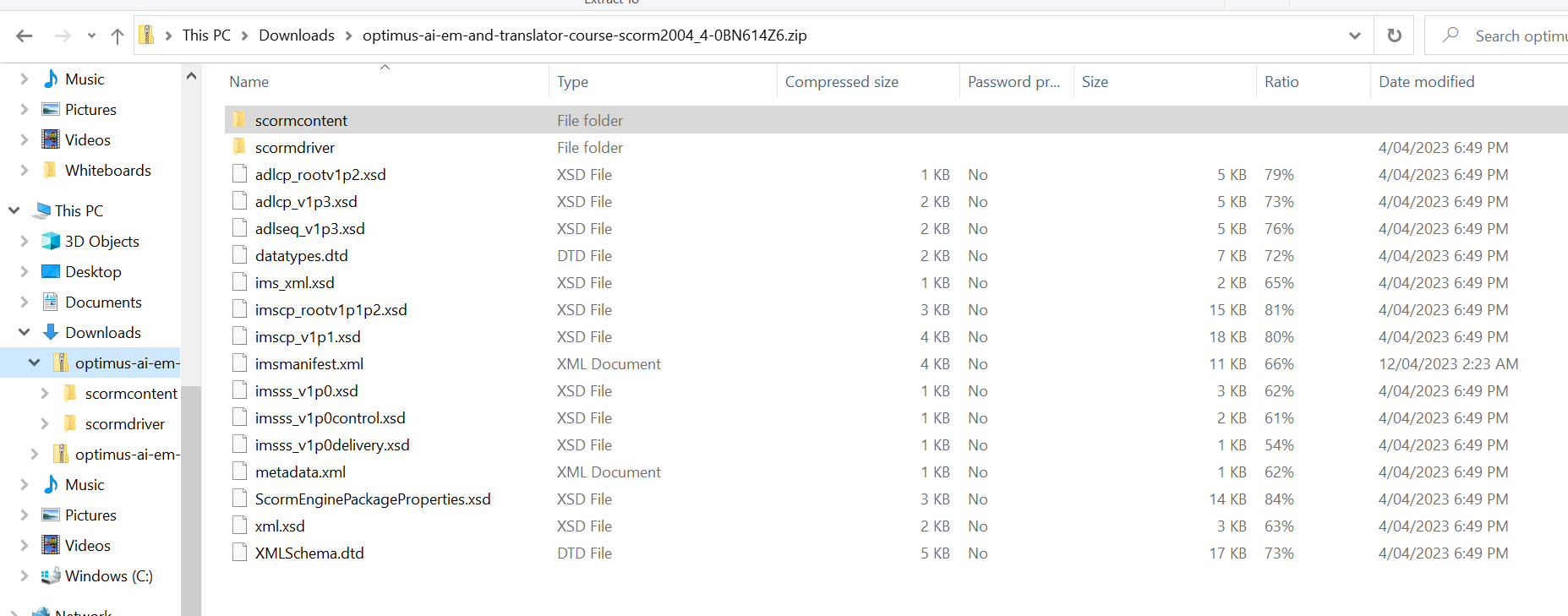Select imscp_v1p1.xsd file icon
1568x616 pixels.
click(239, 335)
